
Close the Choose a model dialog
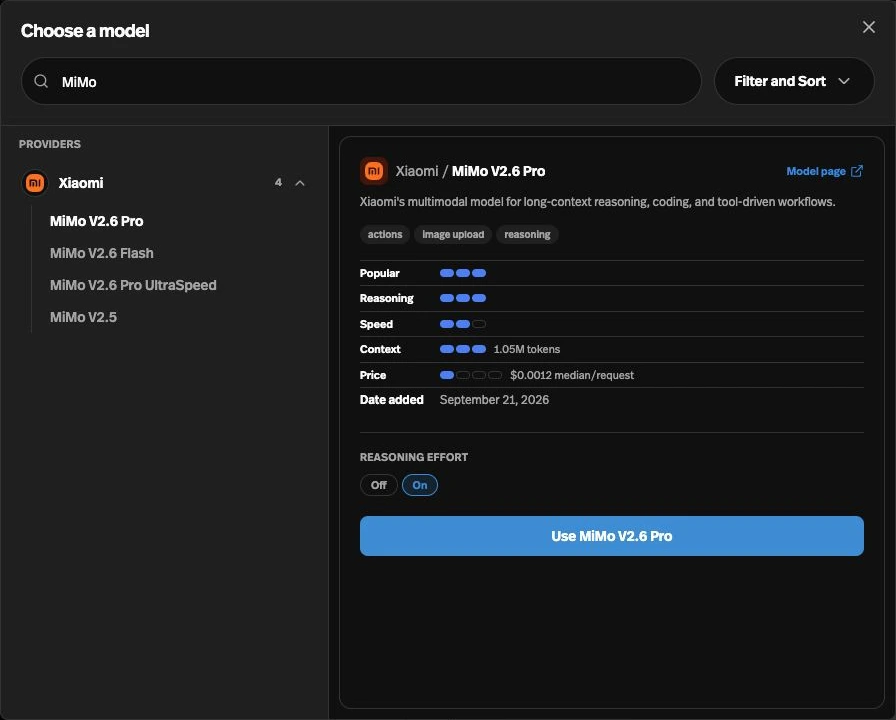[869, 27]
